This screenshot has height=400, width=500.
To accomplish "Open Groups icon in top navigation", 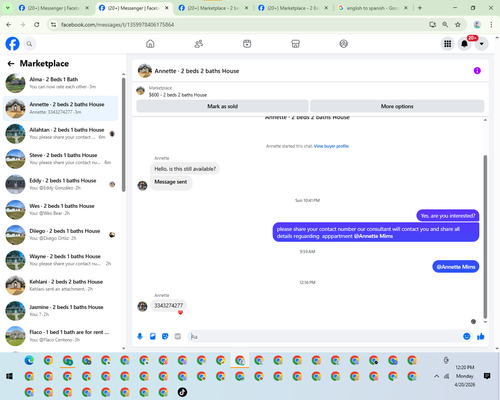I will coord(343,44).
